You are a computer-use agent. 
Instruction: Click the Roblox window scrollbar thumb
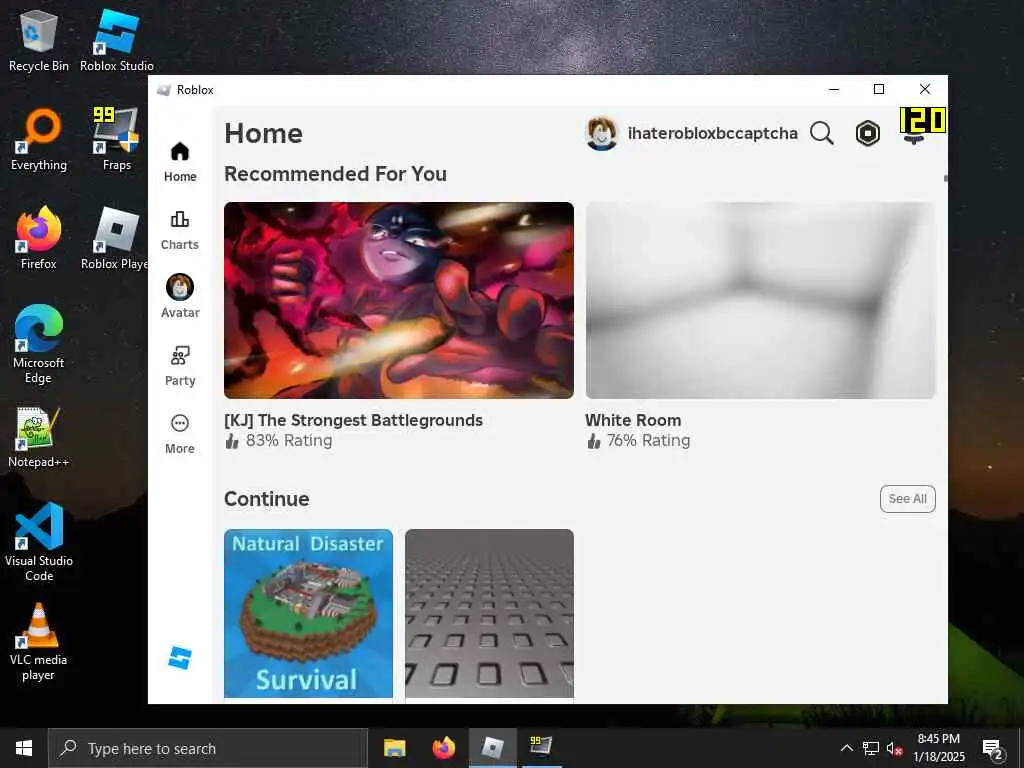(x=945, y=178)
